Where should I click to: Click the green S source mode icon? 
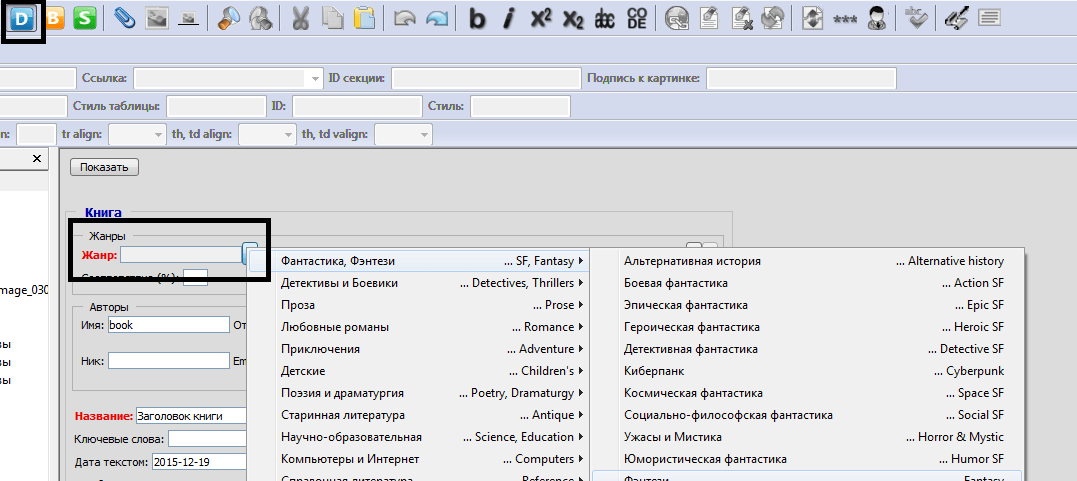coord(84,18)
